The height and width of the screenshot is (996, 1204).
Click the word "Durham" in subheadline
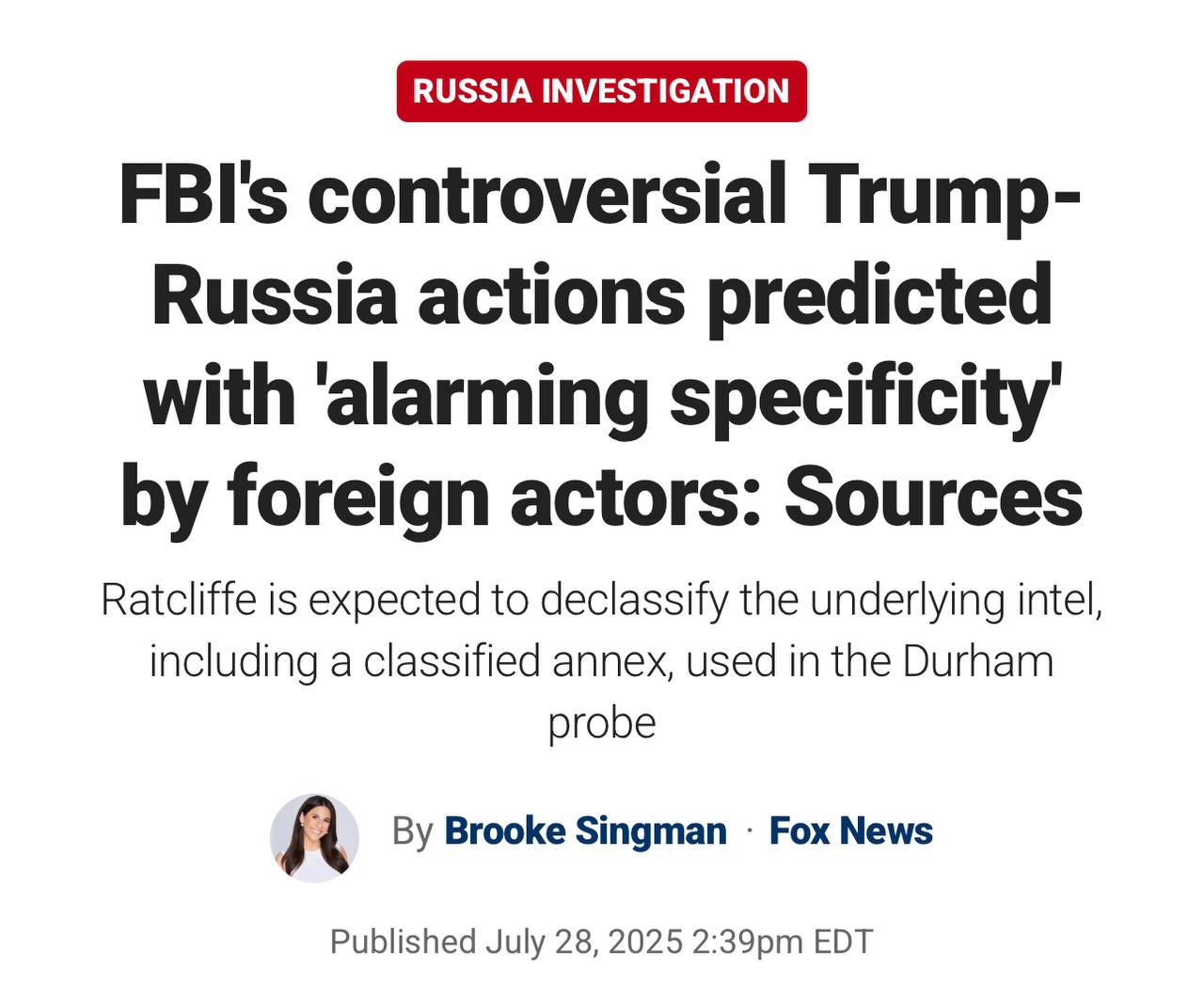[977, 662]
